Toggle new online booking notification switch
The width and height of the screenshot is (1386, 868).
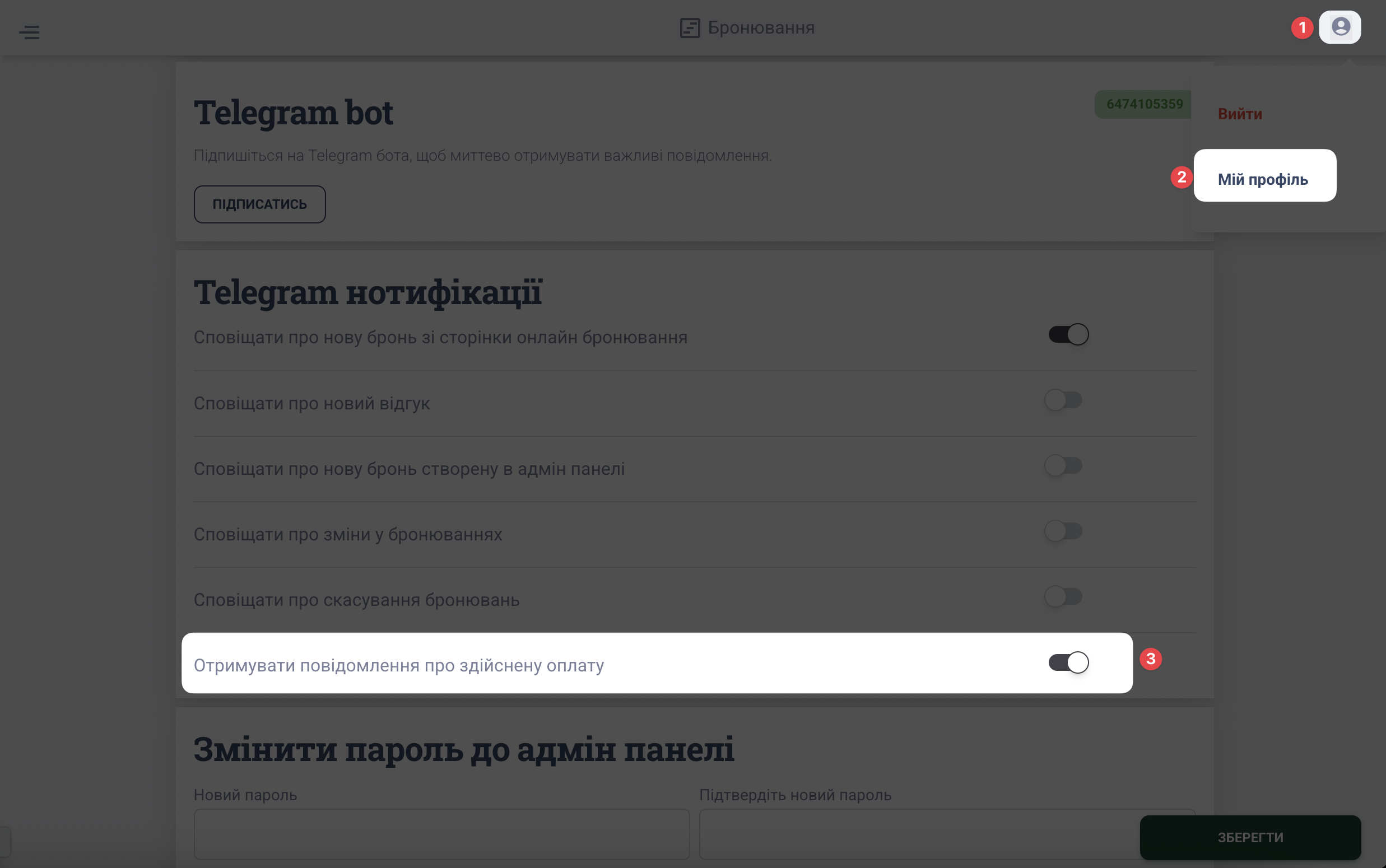1068,335
